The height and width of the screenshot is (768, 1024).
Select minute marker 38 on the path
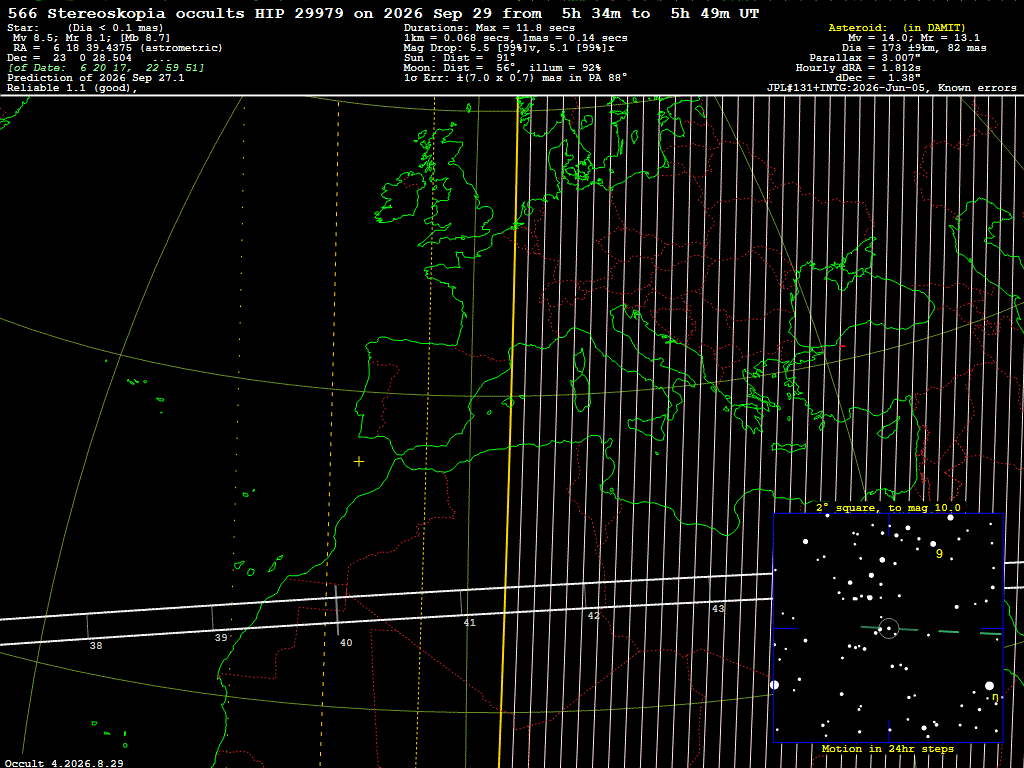(96, 645)
